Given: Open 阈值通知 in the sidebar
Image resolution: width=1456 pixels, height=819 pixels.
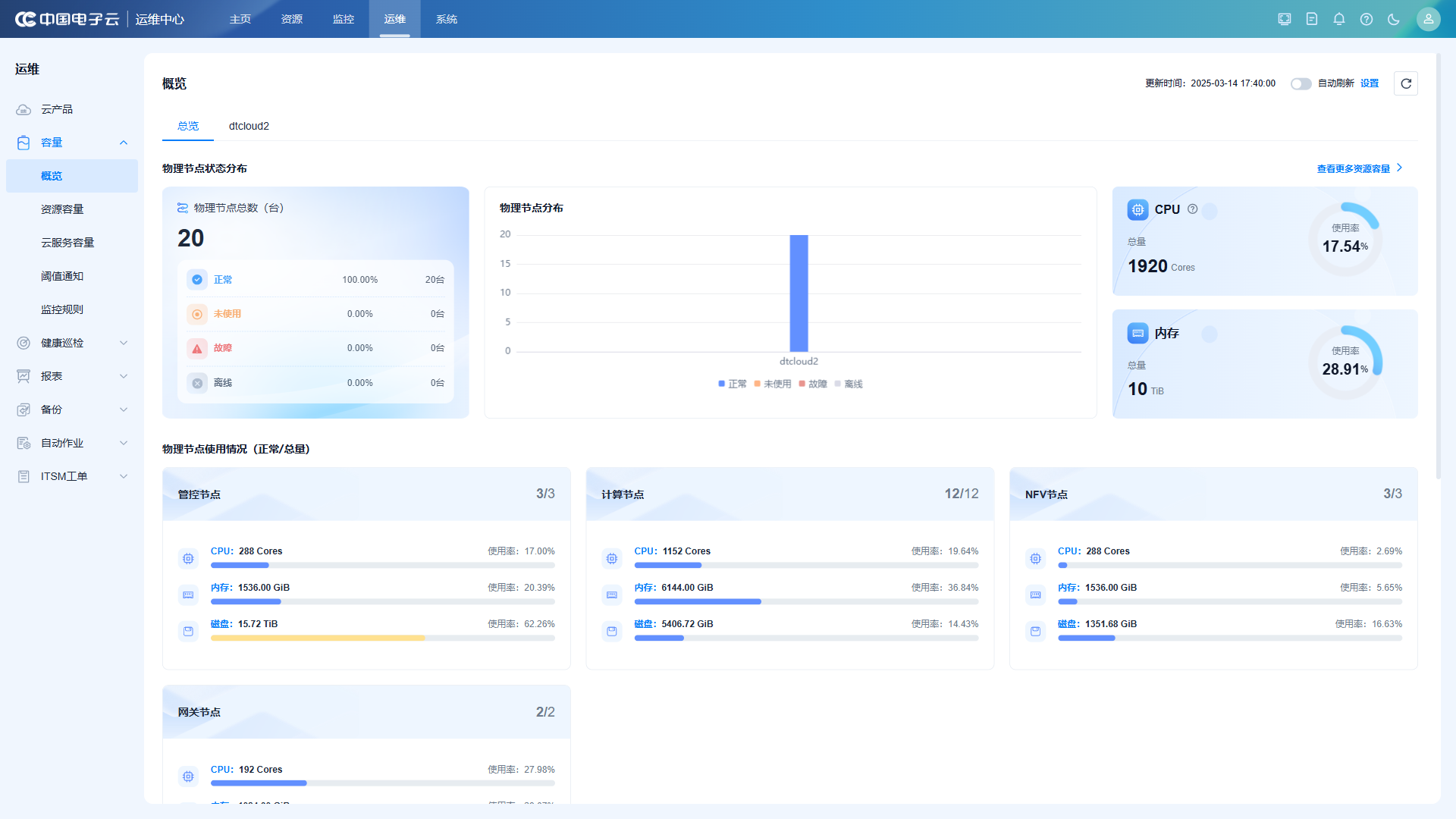Looking at the screenshot, I should coord(72,276).
